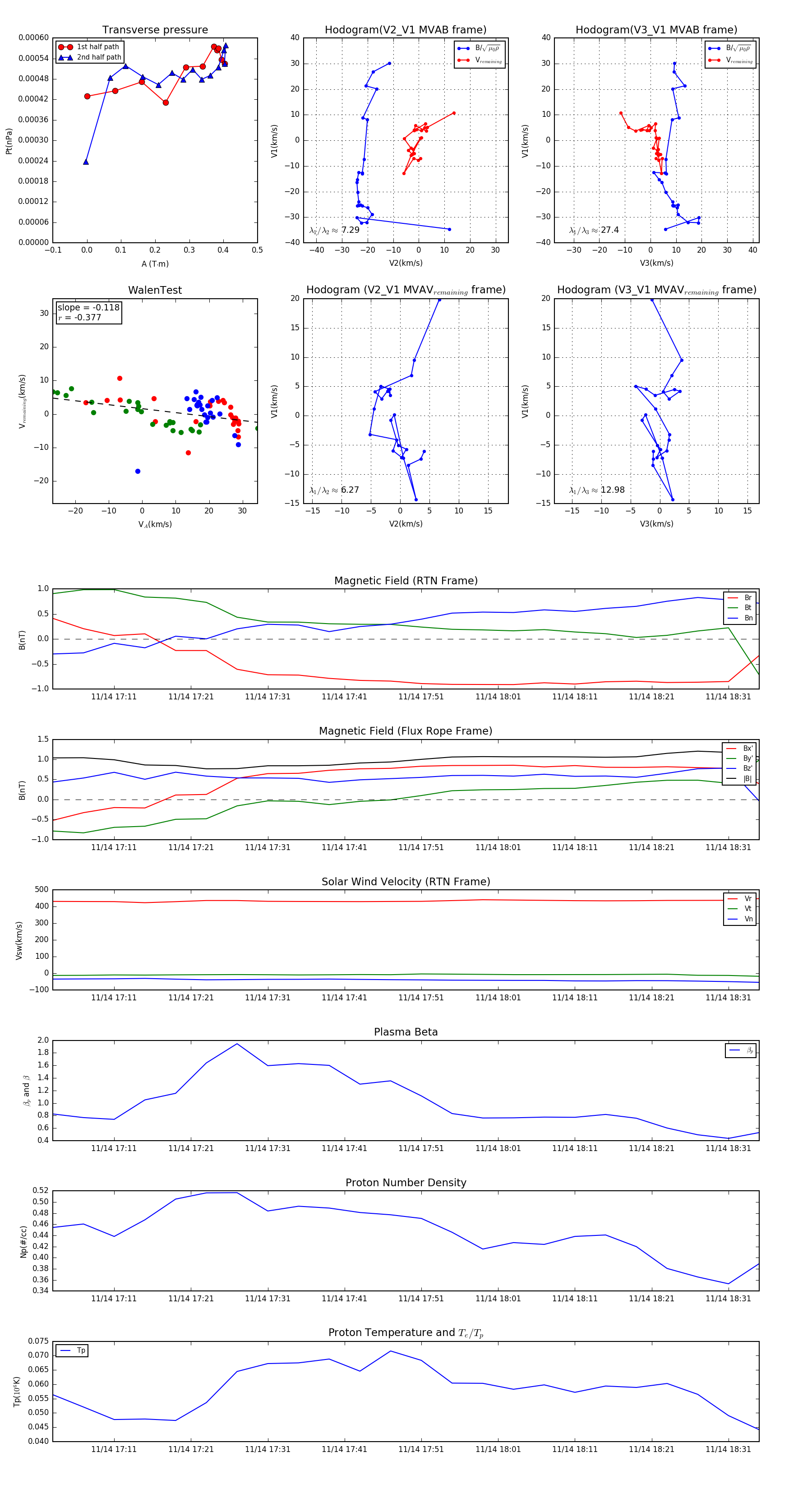Click the "Proton Number Density" title
This screenshot has height=1489, width=812.
coord(406,1183)
